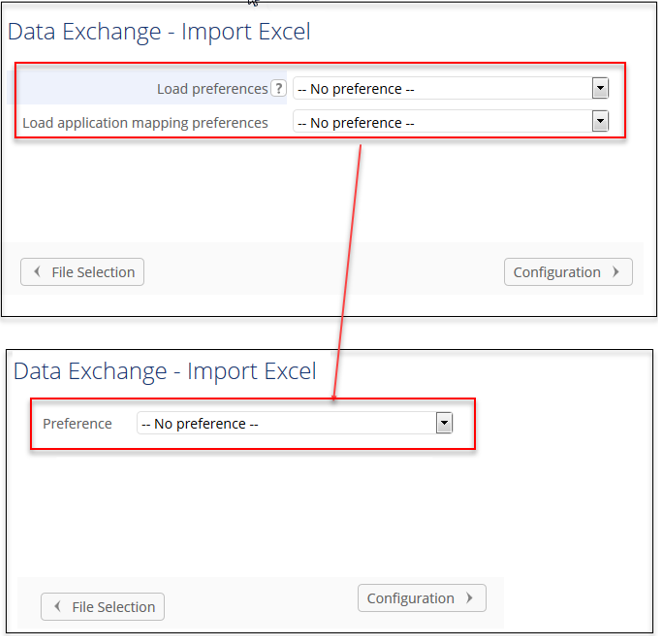Open the Load preferences dropdown arrow

(x=600, y=88)
